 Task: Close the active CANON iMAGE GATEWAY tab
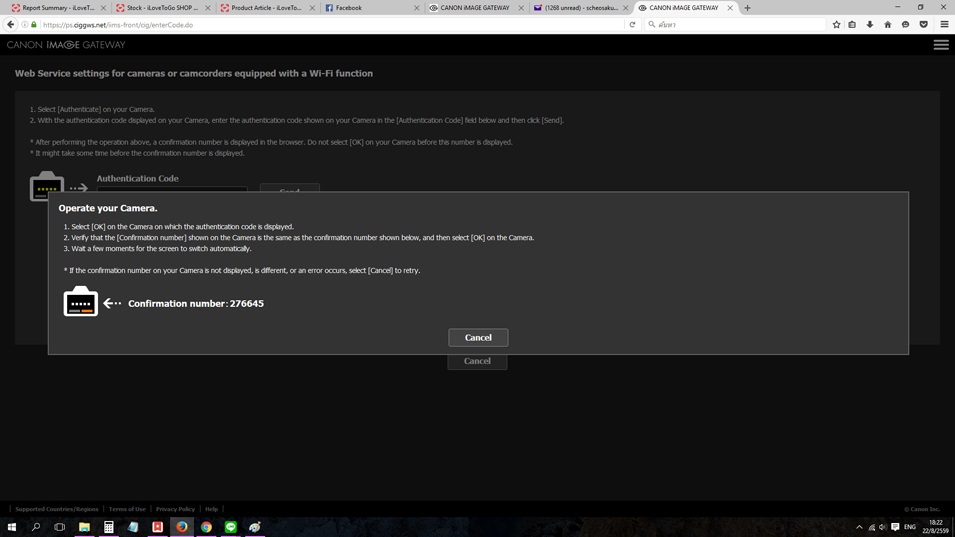coord(730,8)
